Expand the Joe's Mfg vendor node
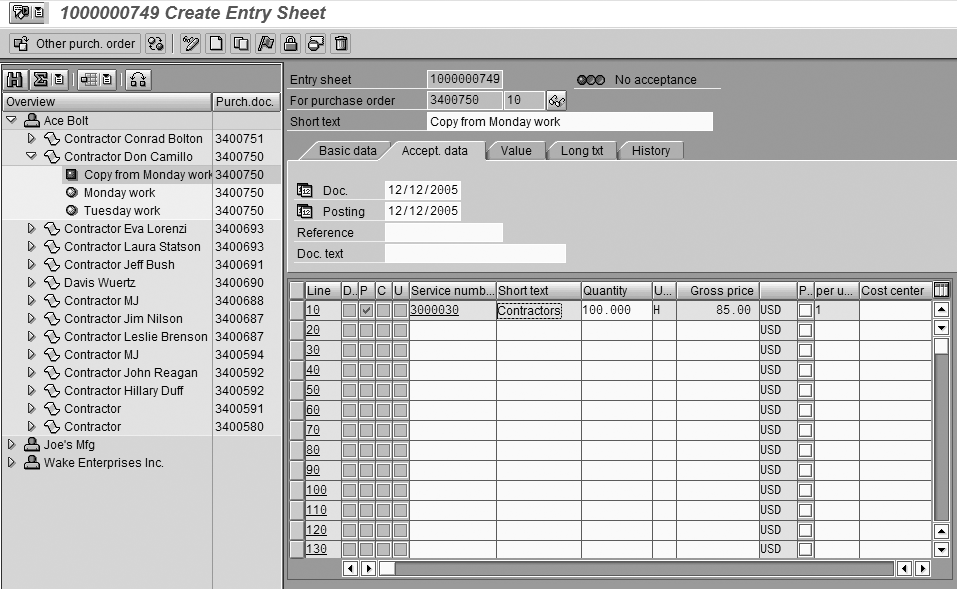The width and height of the screenshot is (957, 589). tap(12, 445)
